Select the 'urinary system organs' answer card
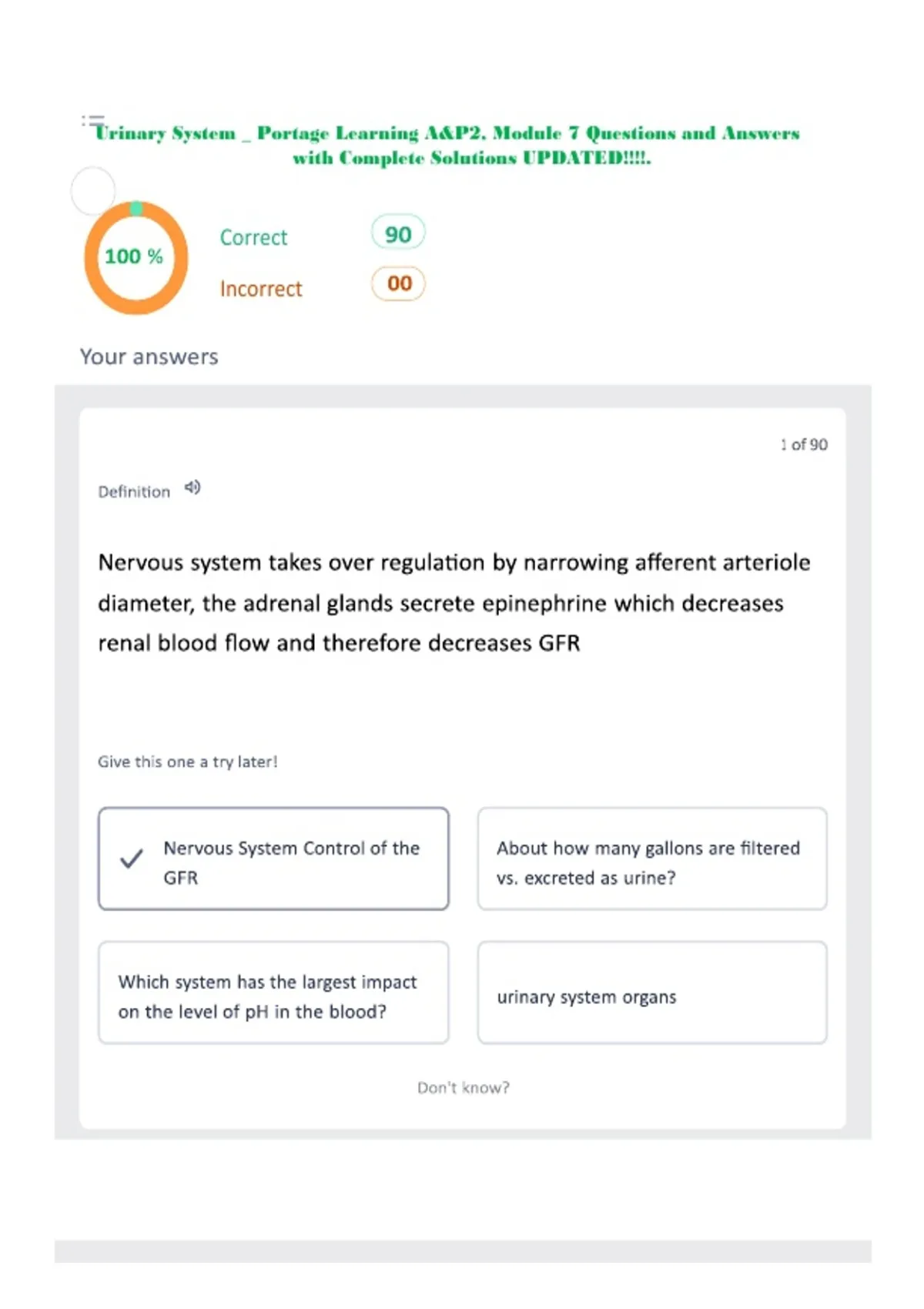 click(652, 993)
